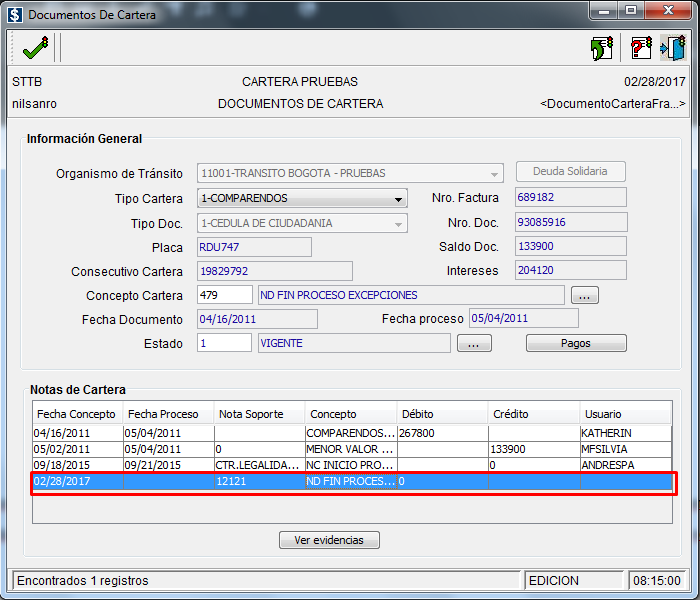Click the Estado code input field
Image resolution: width=700 pixels, height=600 pixels.
click(x=225, y=343)
